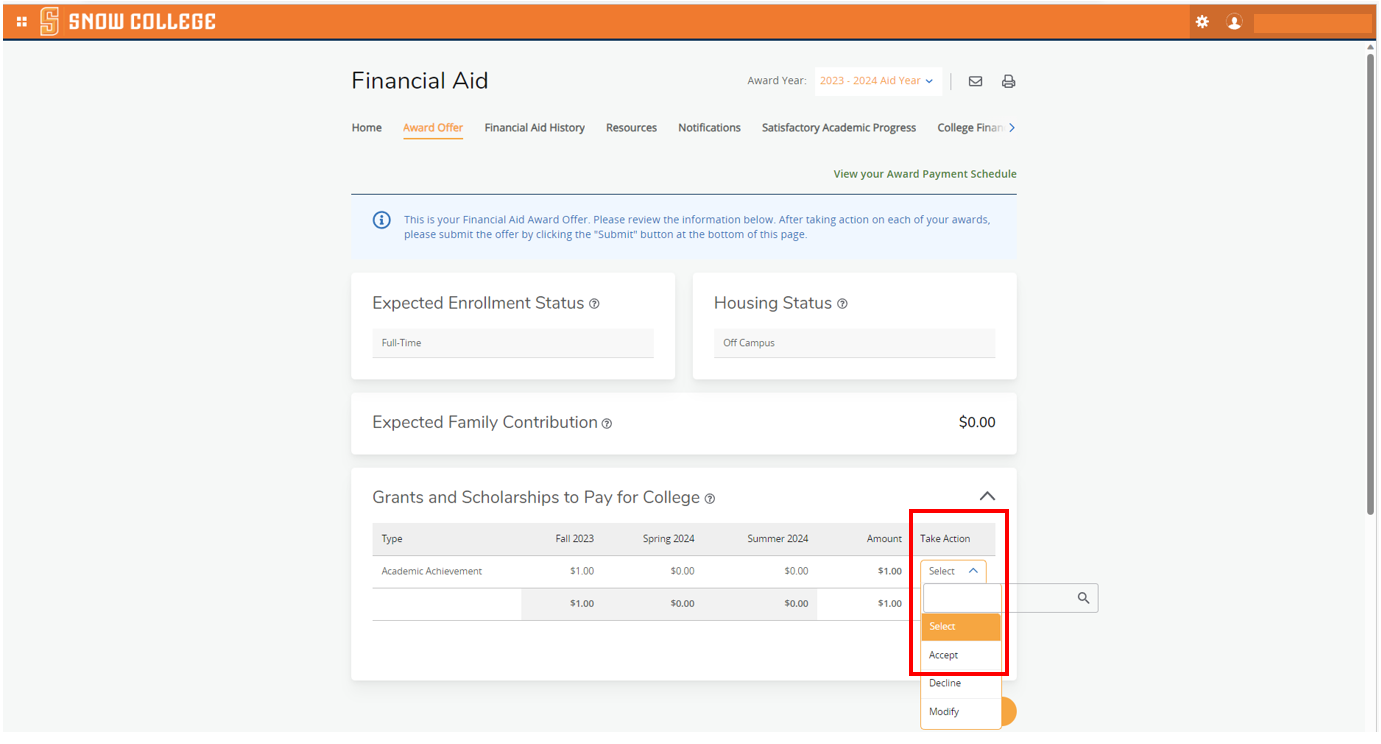The width and height of the screenshot is (1381, 744).
Task: Switch to Financial Aid History tab
Action: 534,128
